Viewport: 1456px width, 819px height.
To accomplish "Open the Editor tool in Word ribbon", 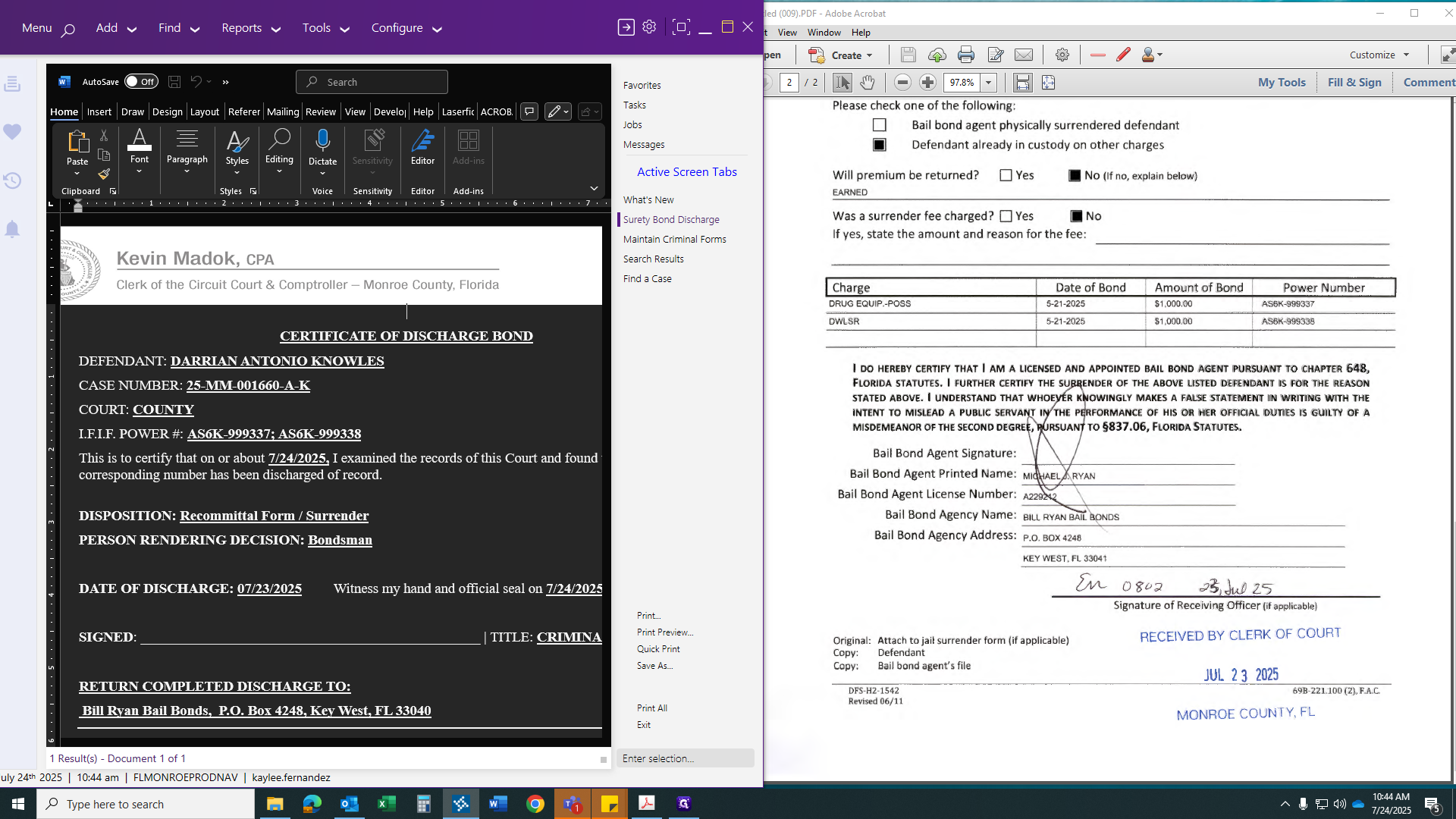I will pos(422,146).
